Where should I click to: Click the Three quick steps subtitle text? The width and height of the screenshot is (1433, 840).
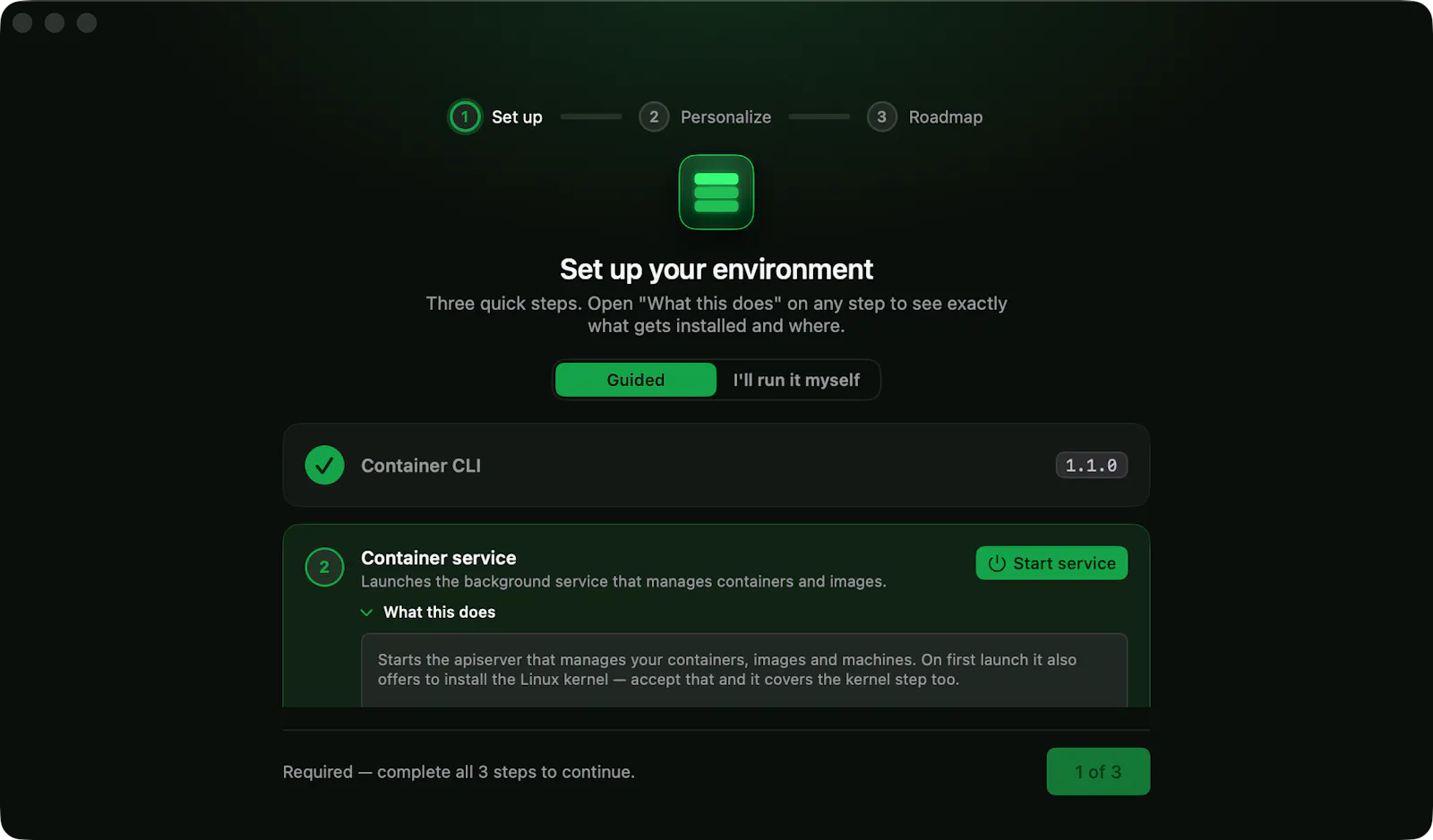[716, 315]
